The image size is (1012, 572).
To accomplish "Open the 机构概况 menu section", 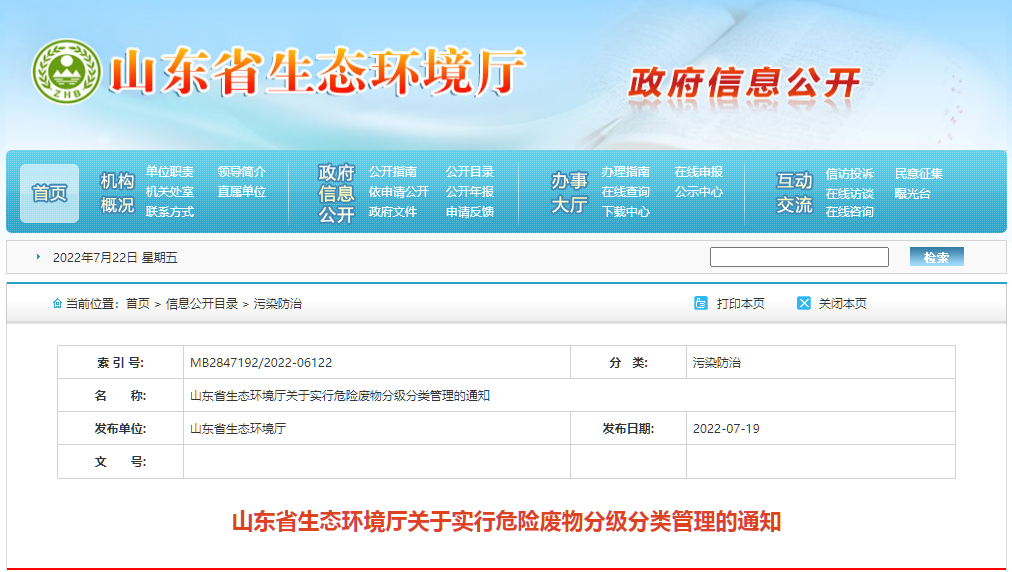I will pyautogui.click(x=117, y=192).
